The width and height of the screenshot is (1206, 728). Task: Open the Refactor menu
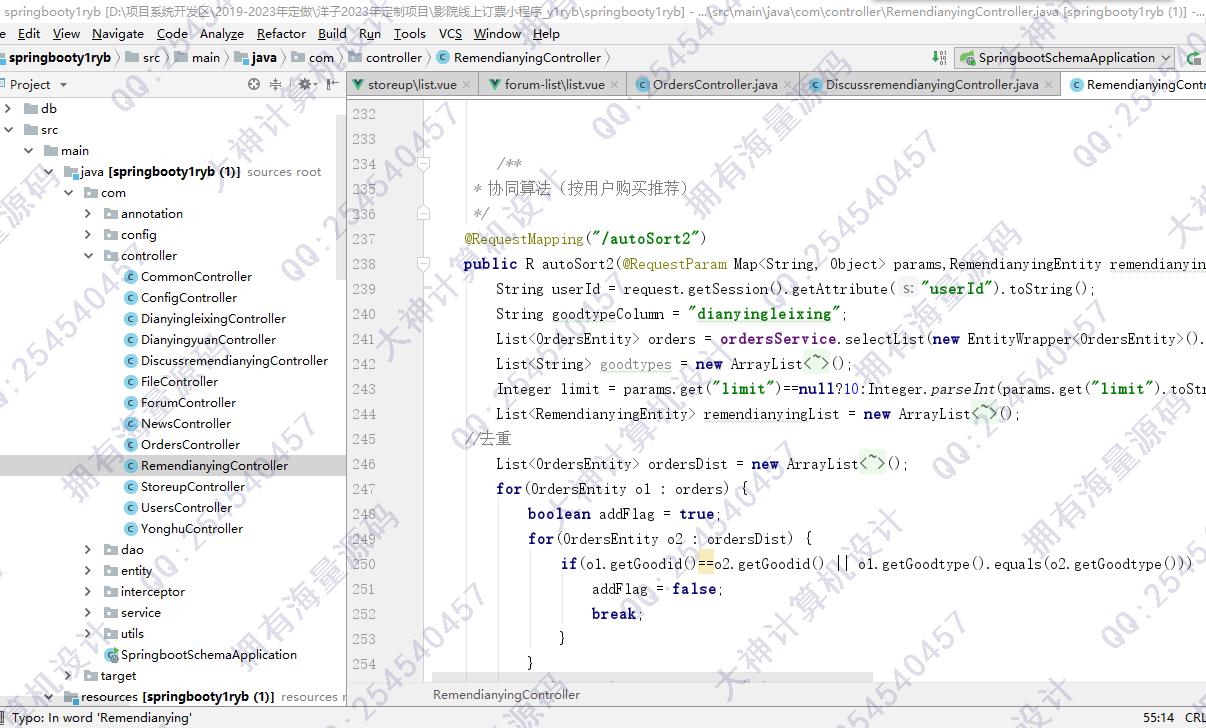[281, 33]
